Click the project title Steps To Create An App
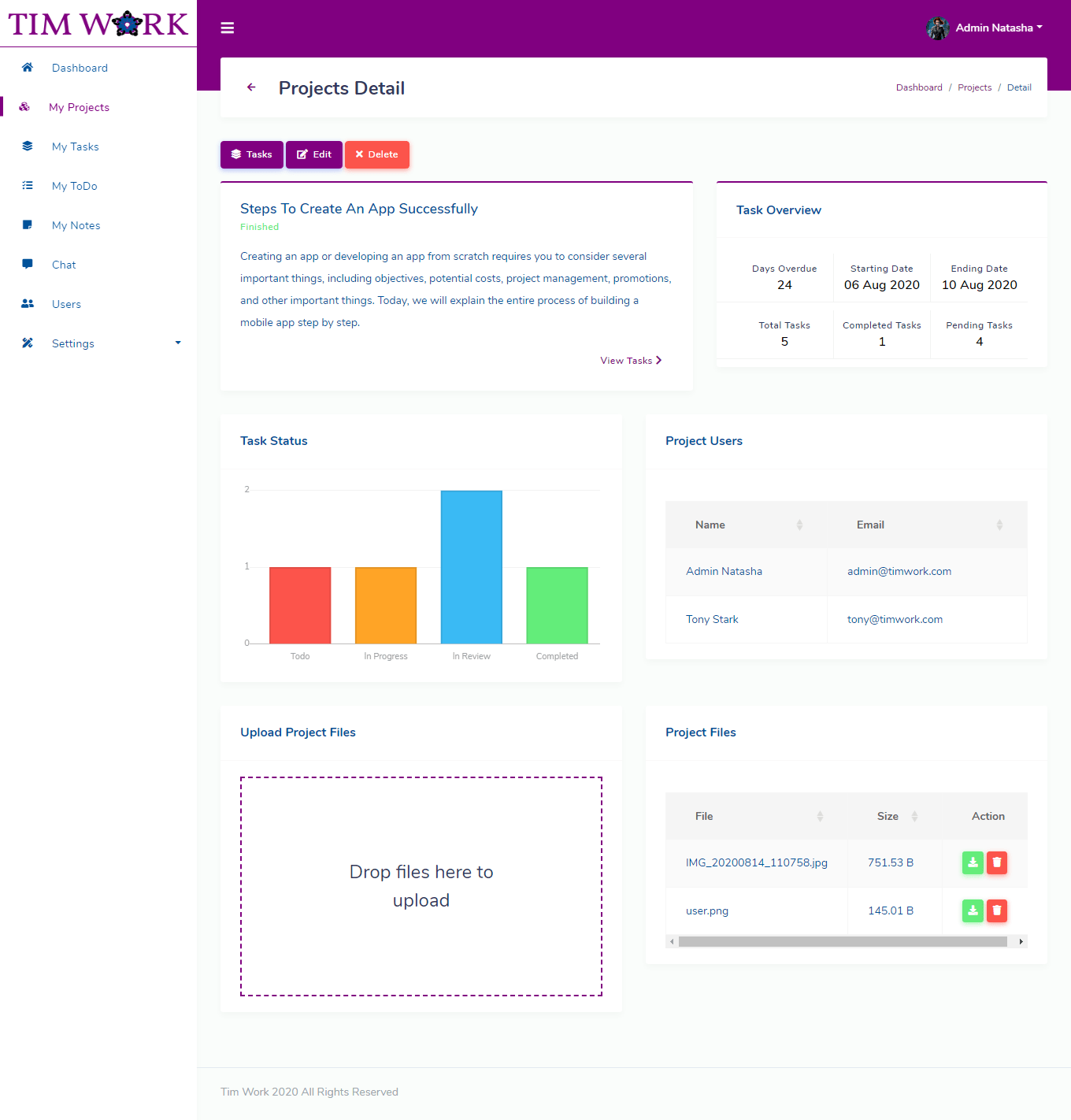Viewport: 1071px width, 1120px height. (x=359, y=209)
